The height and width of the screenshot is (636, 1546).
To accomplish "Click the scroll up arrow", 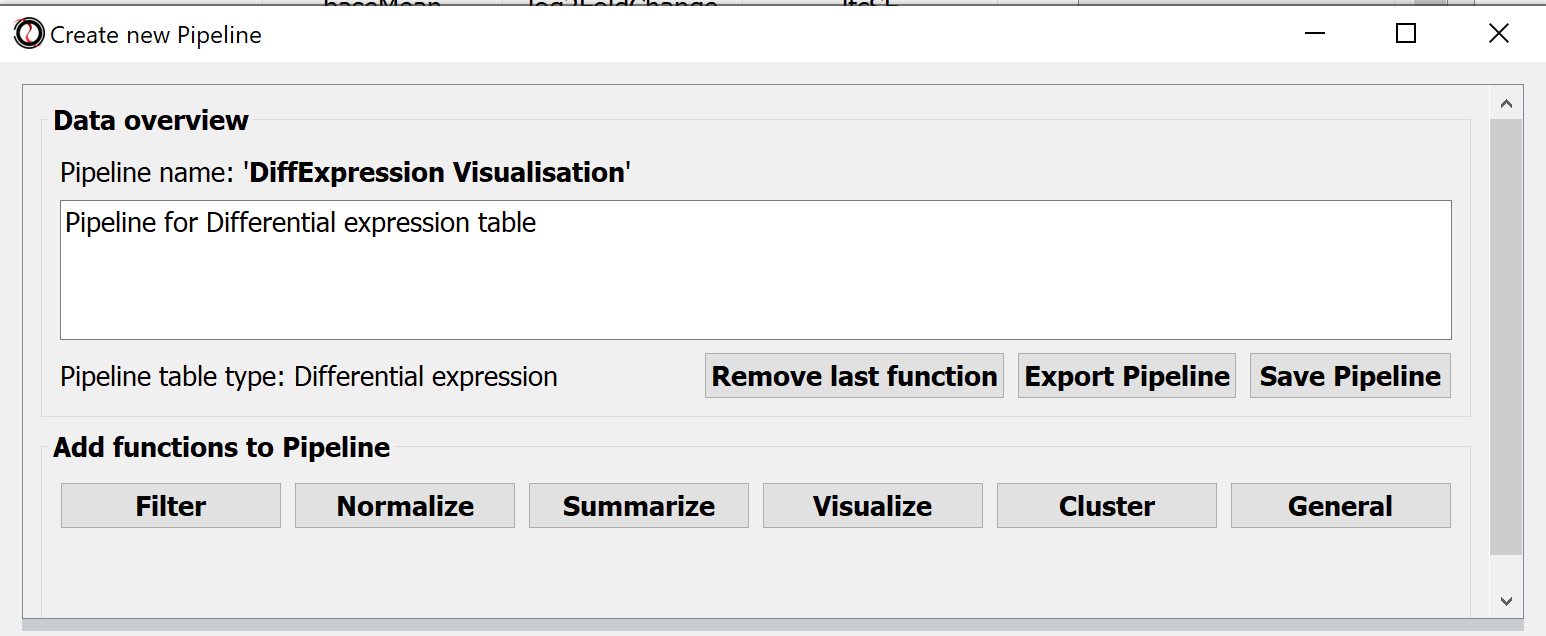I will [x=1506, y=104].
